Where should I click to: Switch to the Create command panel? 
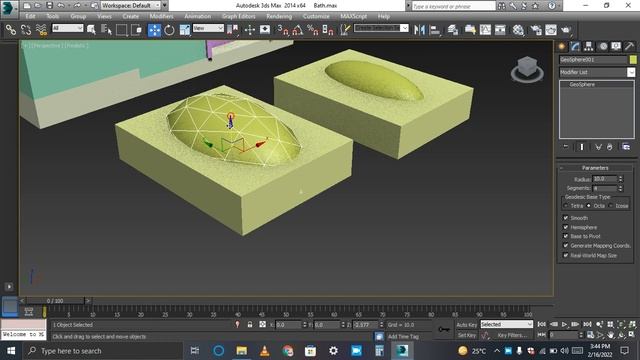pos(562,47)
